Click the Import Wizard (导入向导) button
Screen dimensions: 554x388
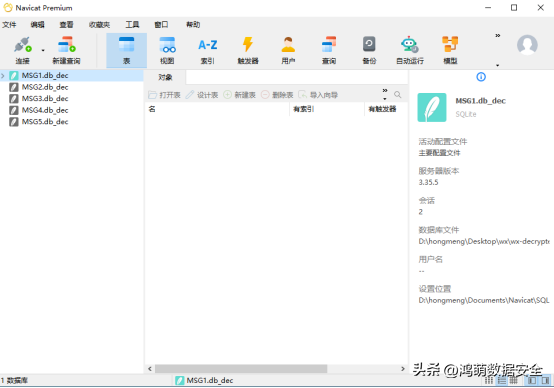point(318,95)
